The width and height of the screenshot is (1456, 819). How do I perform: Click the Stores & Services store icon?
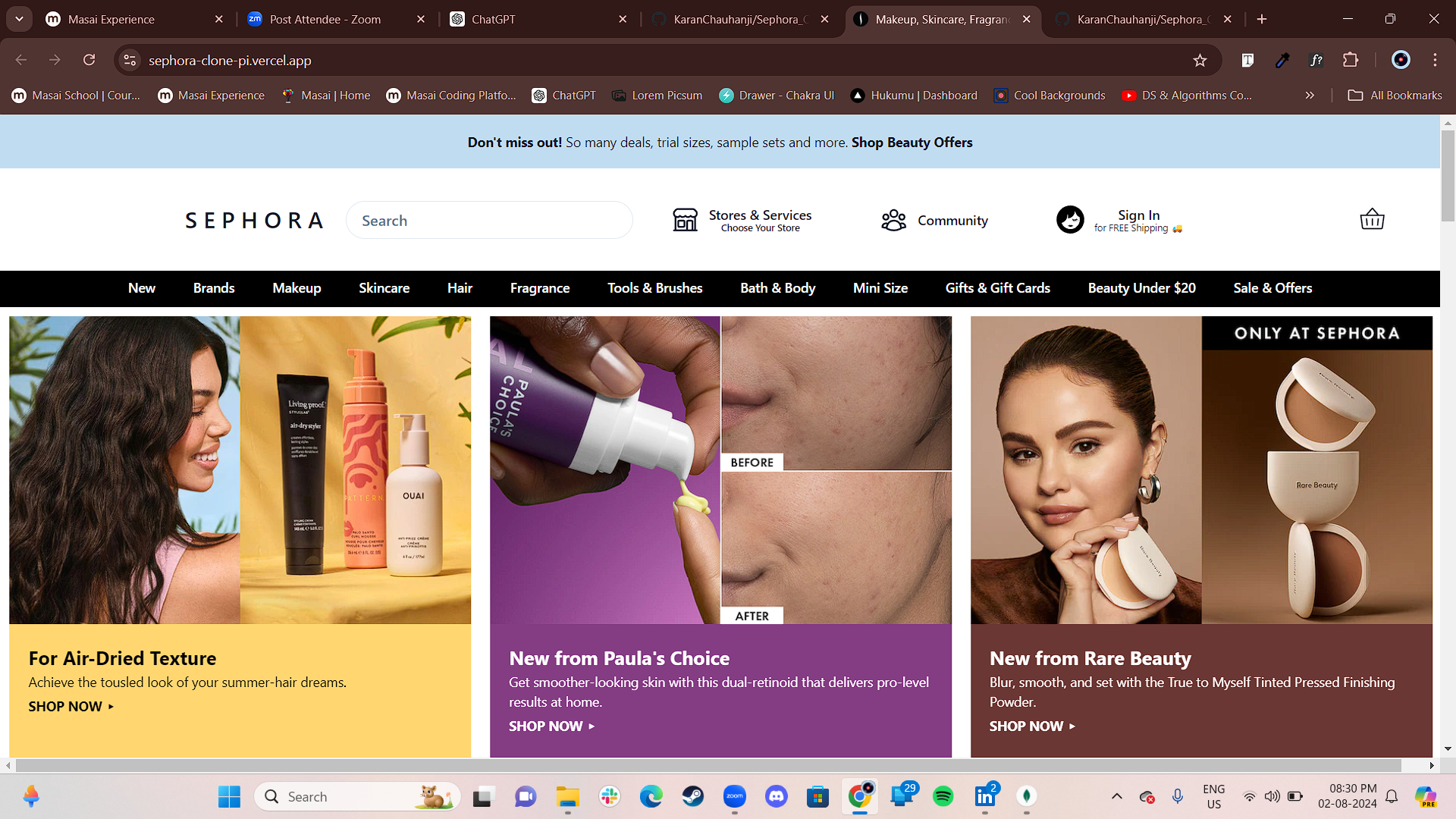click(685, 219)
